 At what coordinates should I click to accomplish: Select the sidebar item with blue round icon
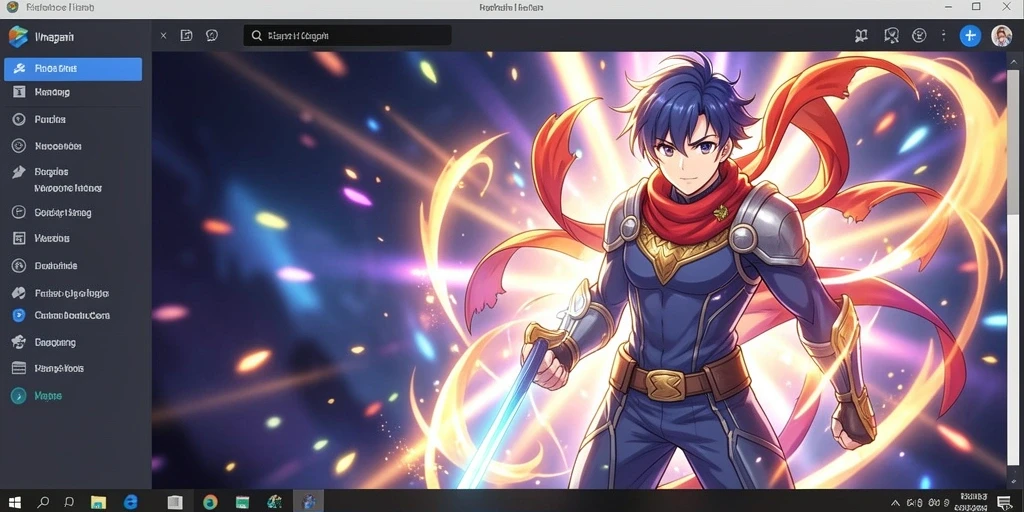[x=73, y=315]
